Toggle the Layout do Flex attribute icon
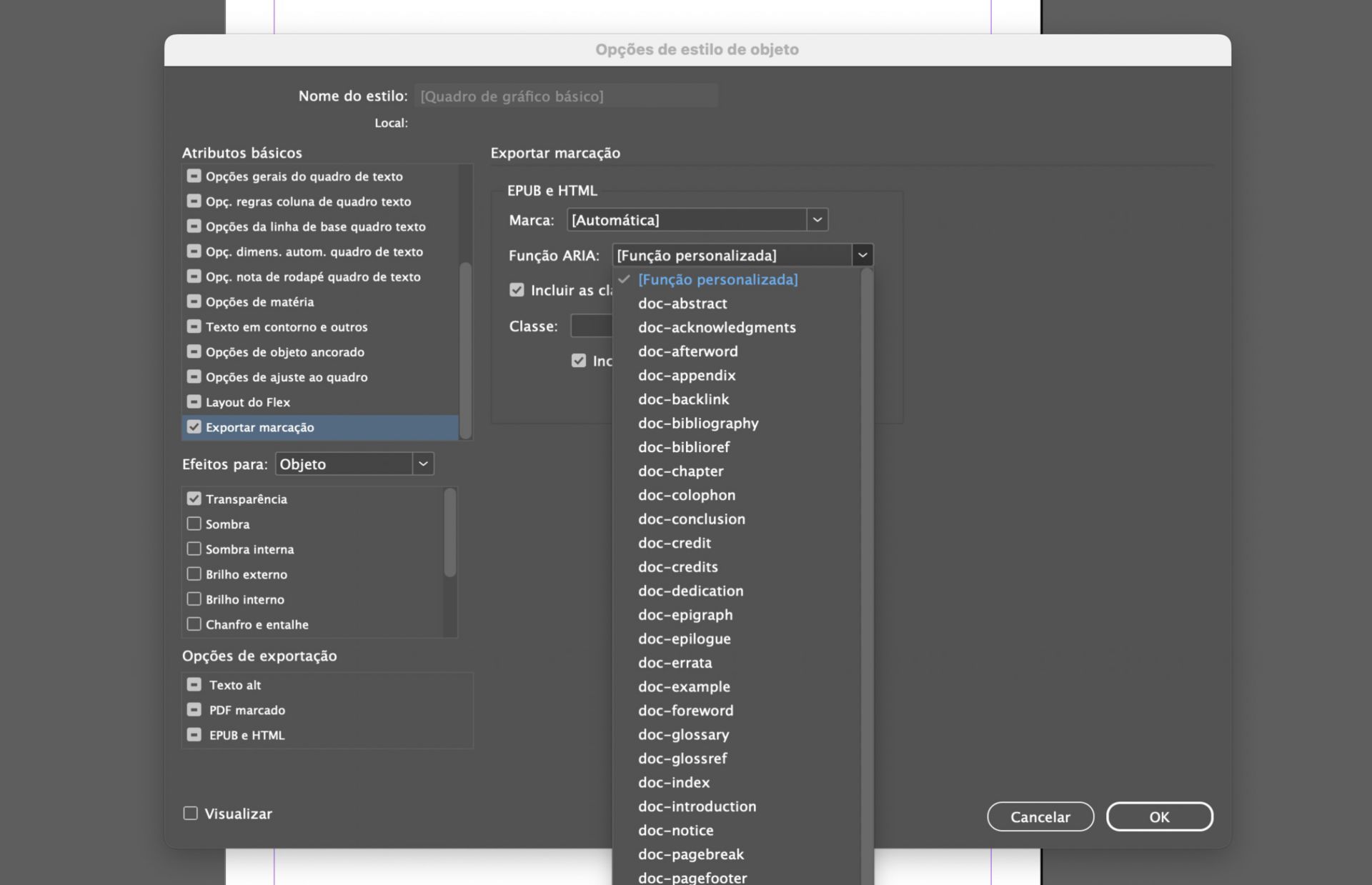The width and height of the screenshot is (1372, 885). 194,401
